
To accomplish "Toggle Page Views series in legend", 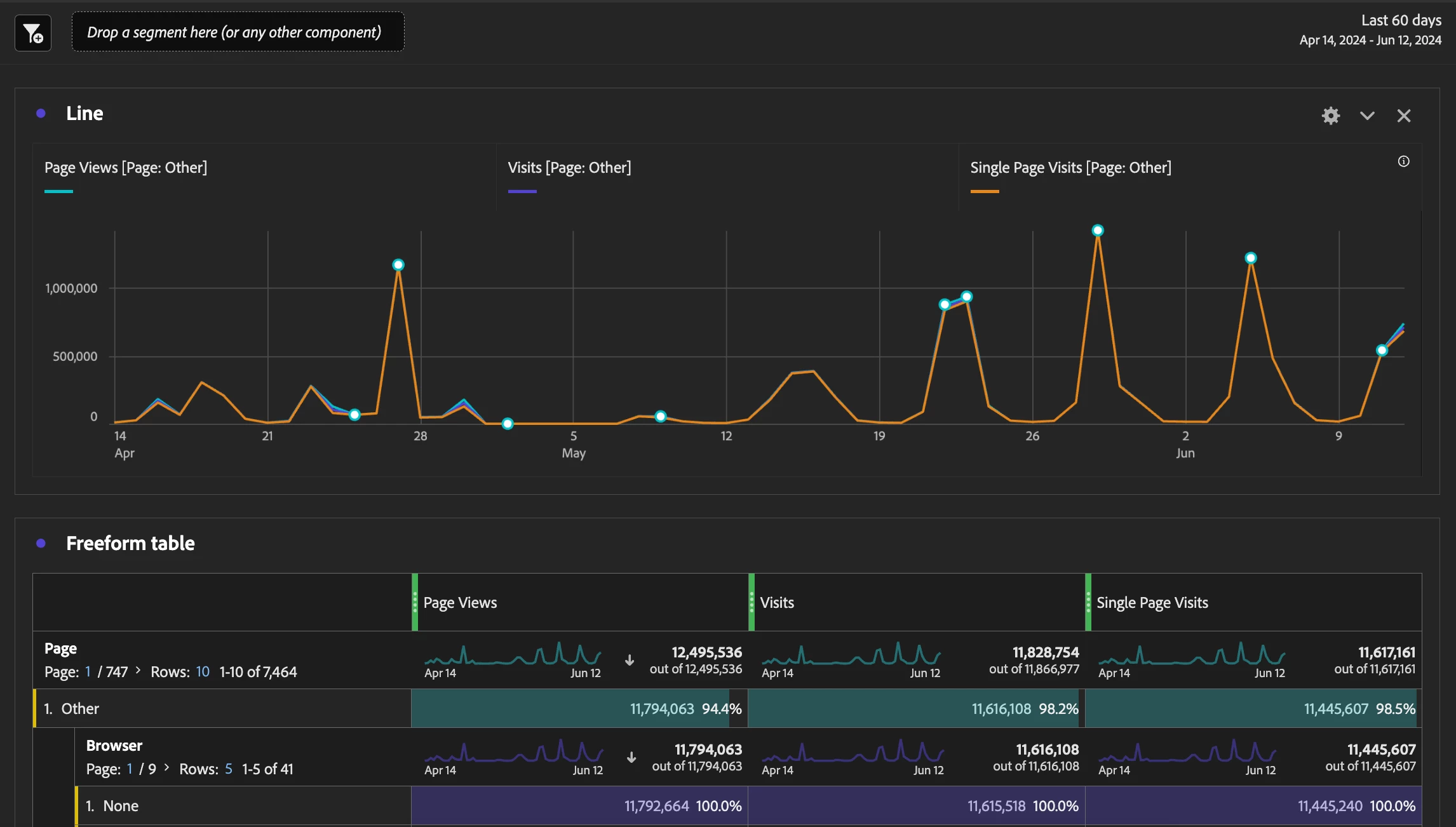I will pyautogui.click(x=126, y=168).
